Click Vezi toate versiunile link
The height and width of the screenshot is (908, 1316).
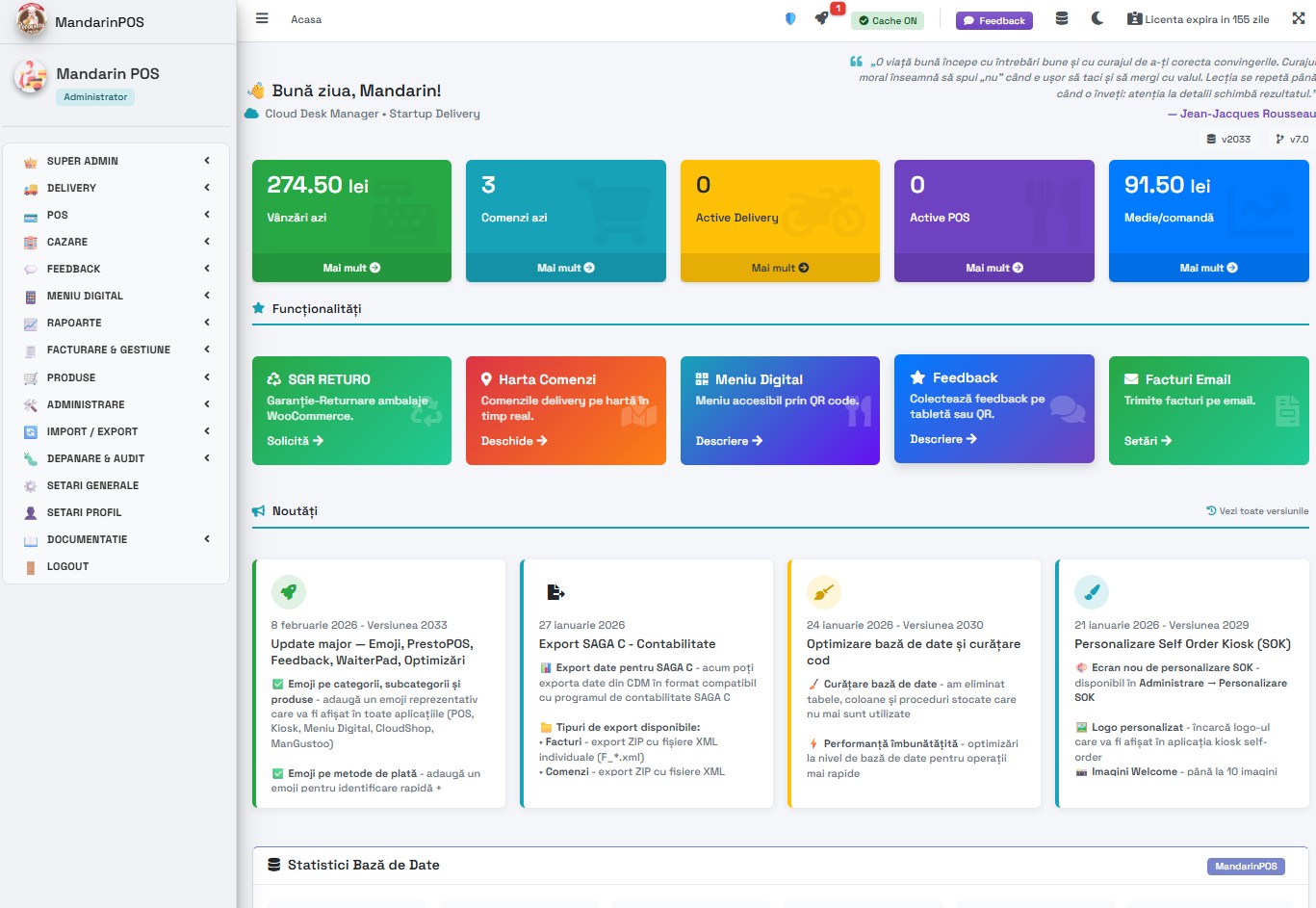1256,511
